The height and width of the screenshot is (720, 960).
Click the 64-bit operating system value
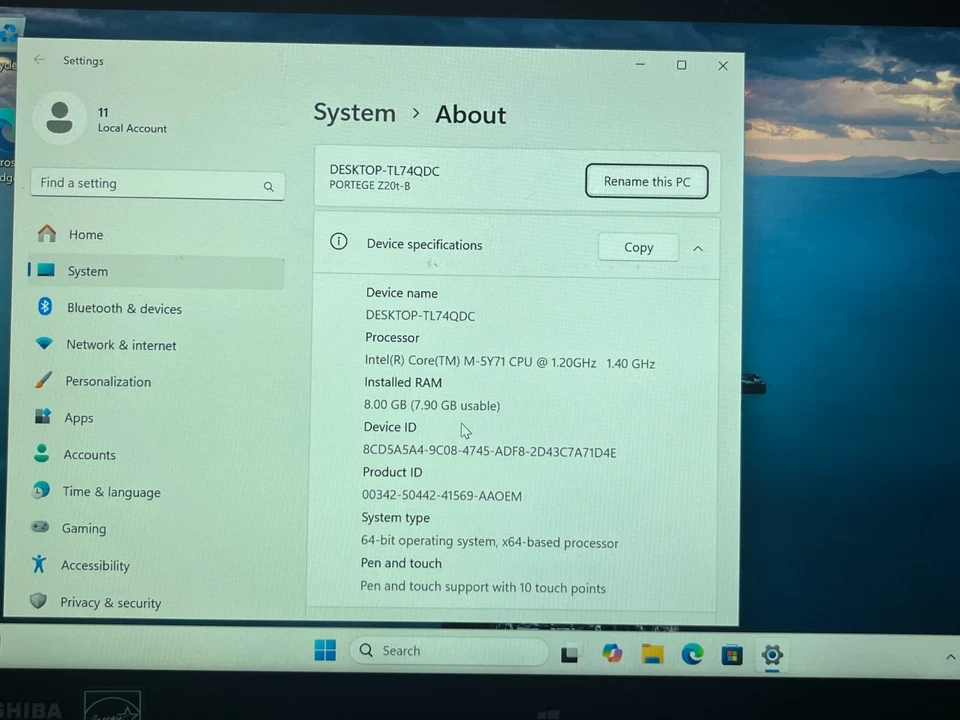tap(489, 542)
